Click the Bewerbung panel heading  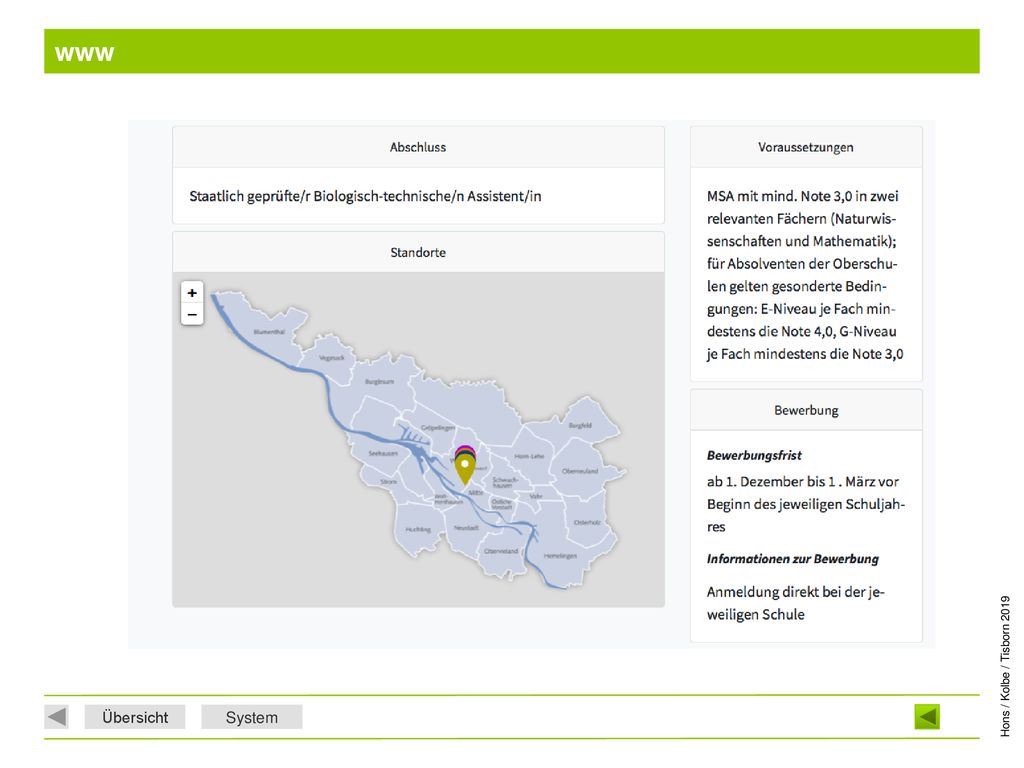[807, 410]
